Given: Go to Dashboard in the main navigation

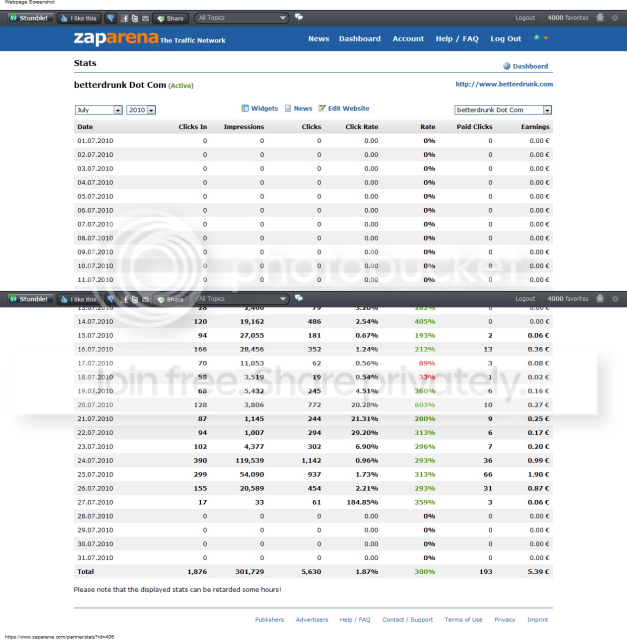Looking at the screenshot, I should (360, 39).
